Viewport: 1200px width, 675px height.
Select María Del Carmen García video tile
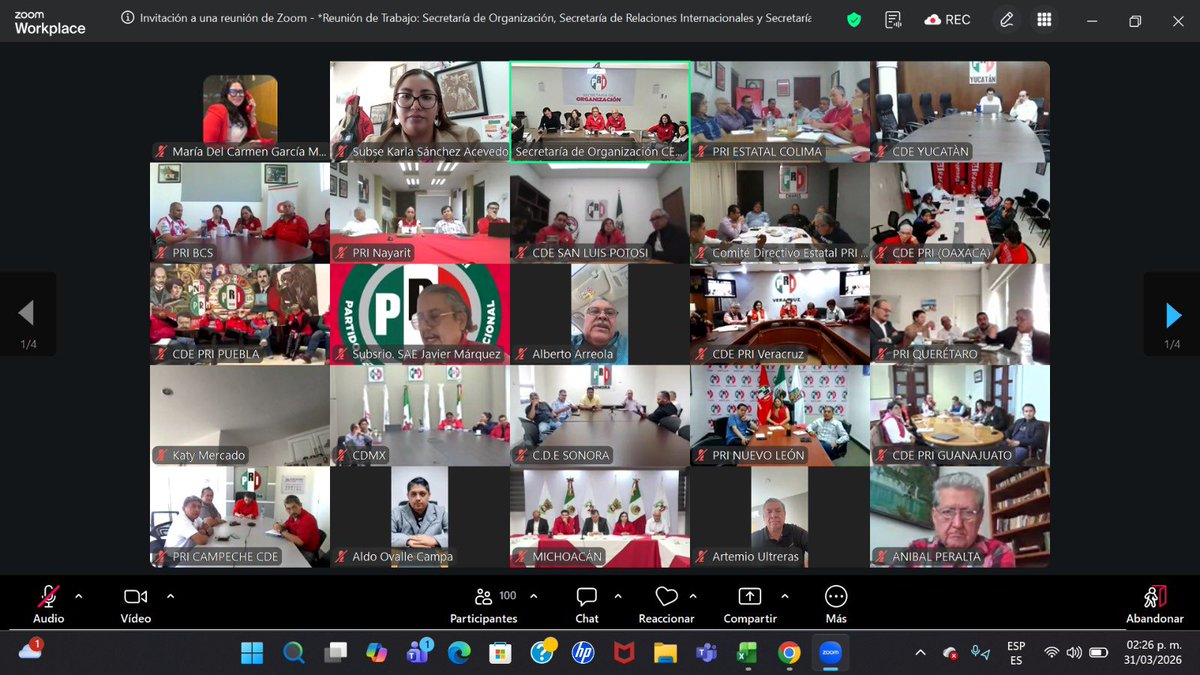pos(240,111)
